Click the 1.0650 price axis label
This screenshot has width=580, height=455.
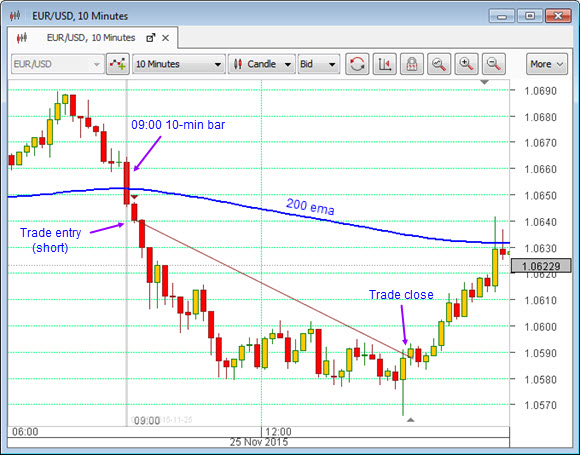[540, 196]
